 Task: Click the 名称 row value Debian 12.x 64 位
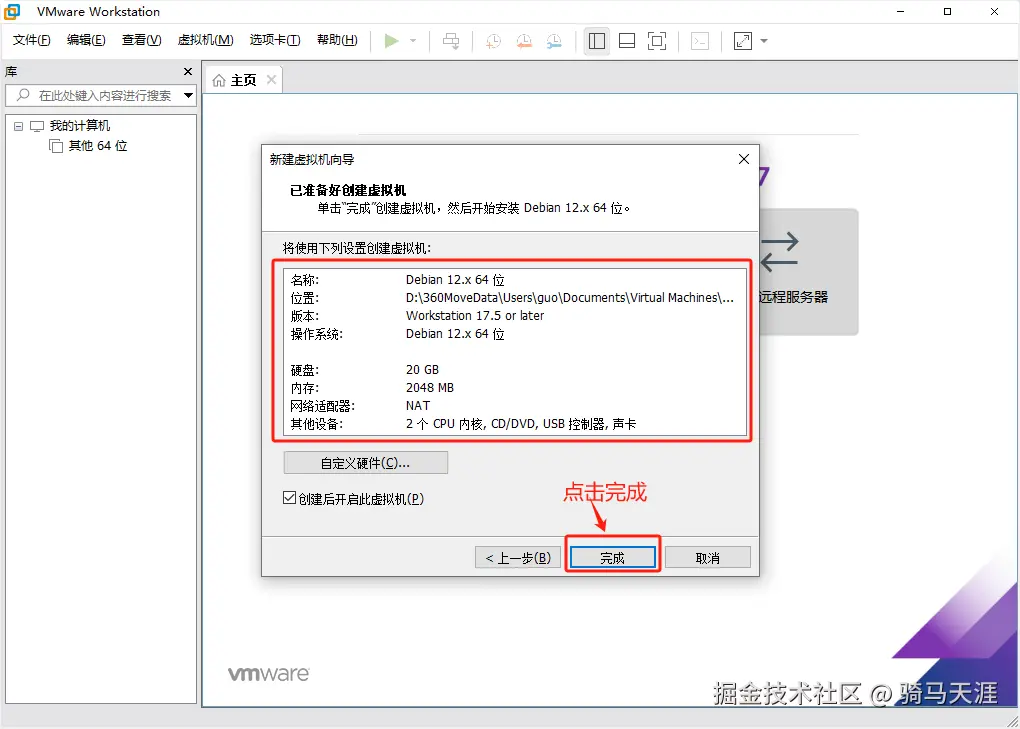455,280
